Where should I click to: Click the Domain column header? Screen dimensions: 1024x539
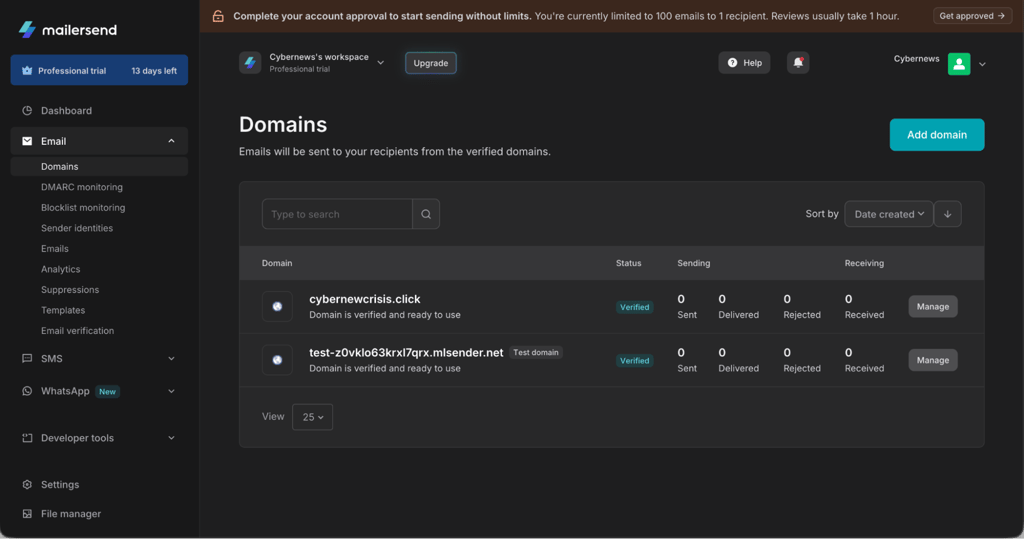pyautogui.click(x=277, y=263)
